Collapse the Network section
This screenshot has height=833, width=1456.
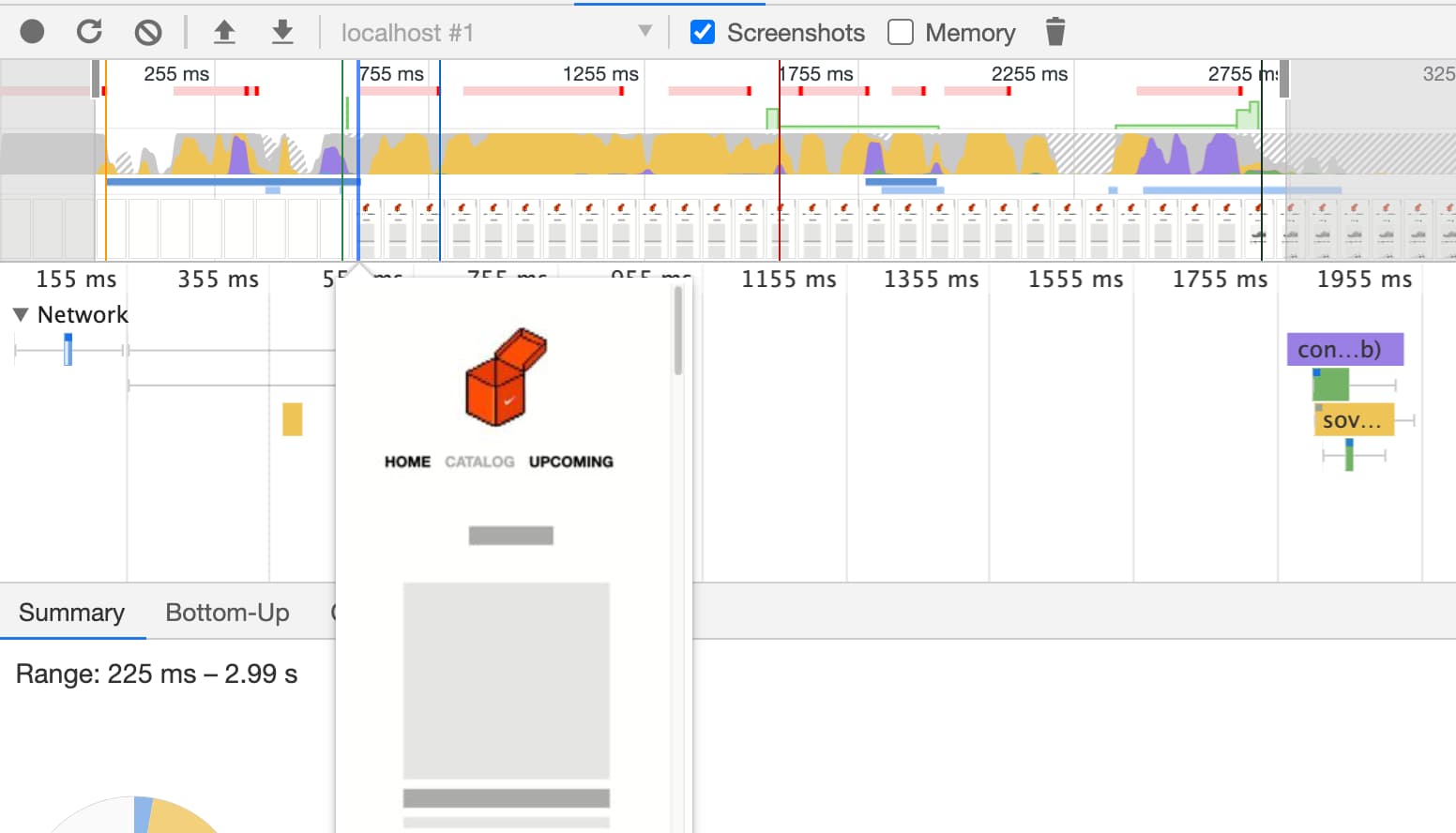21,315
